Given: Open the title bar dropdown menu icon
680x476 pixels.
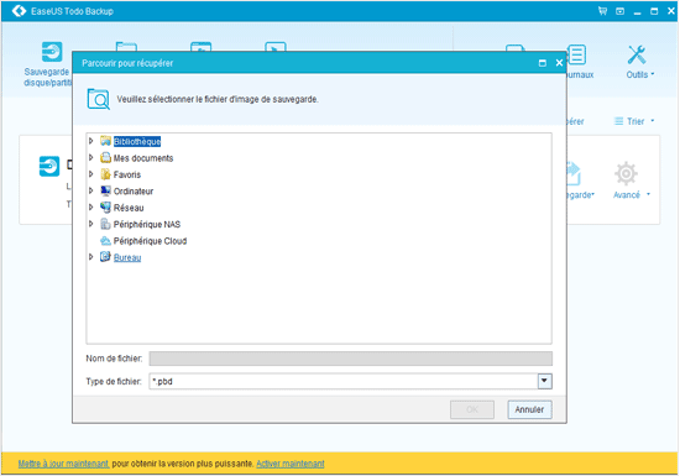Looking at the screenshot, I should click(x=620, y=11).
